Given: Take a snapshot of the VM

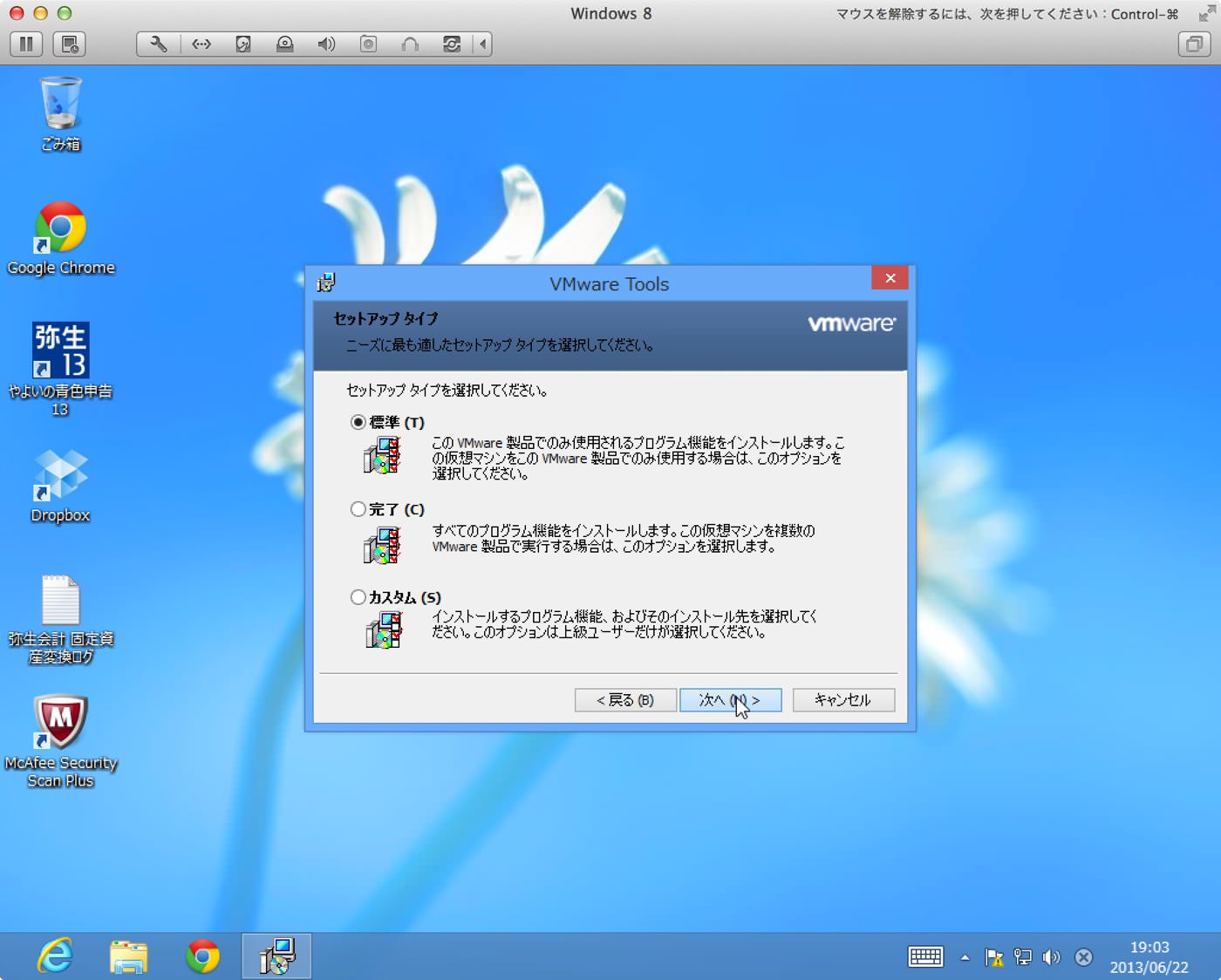Looking at the screenshot, I should tap(69, 44).
